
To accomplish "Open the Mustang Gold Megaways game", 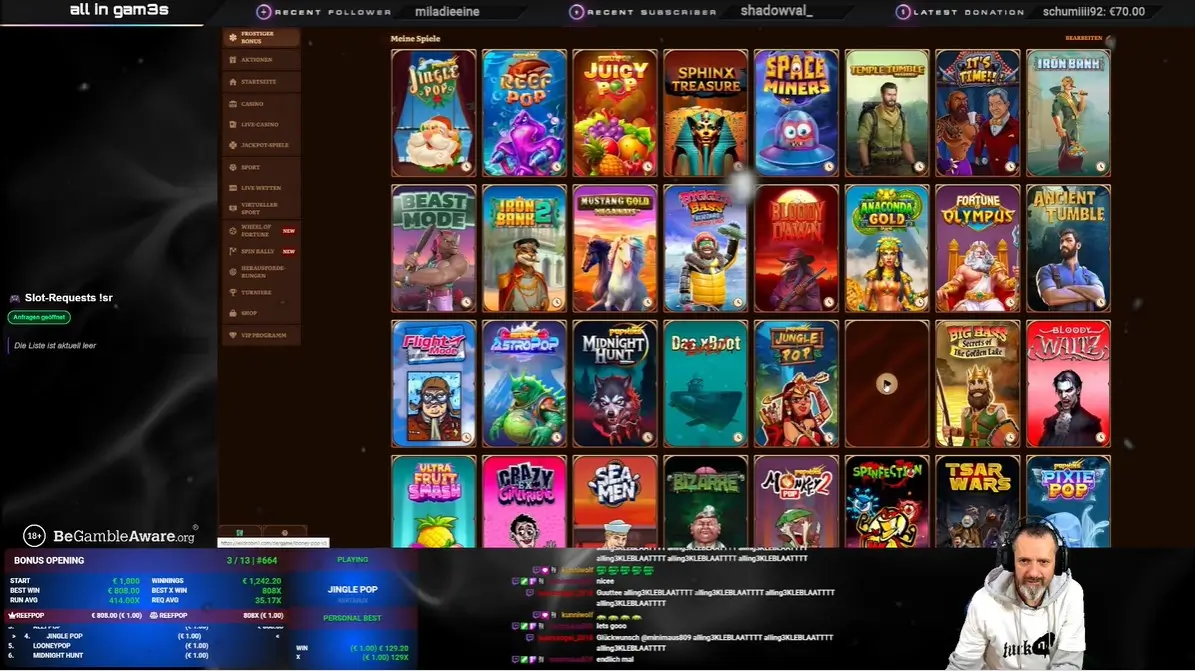I will click(615, 249).
